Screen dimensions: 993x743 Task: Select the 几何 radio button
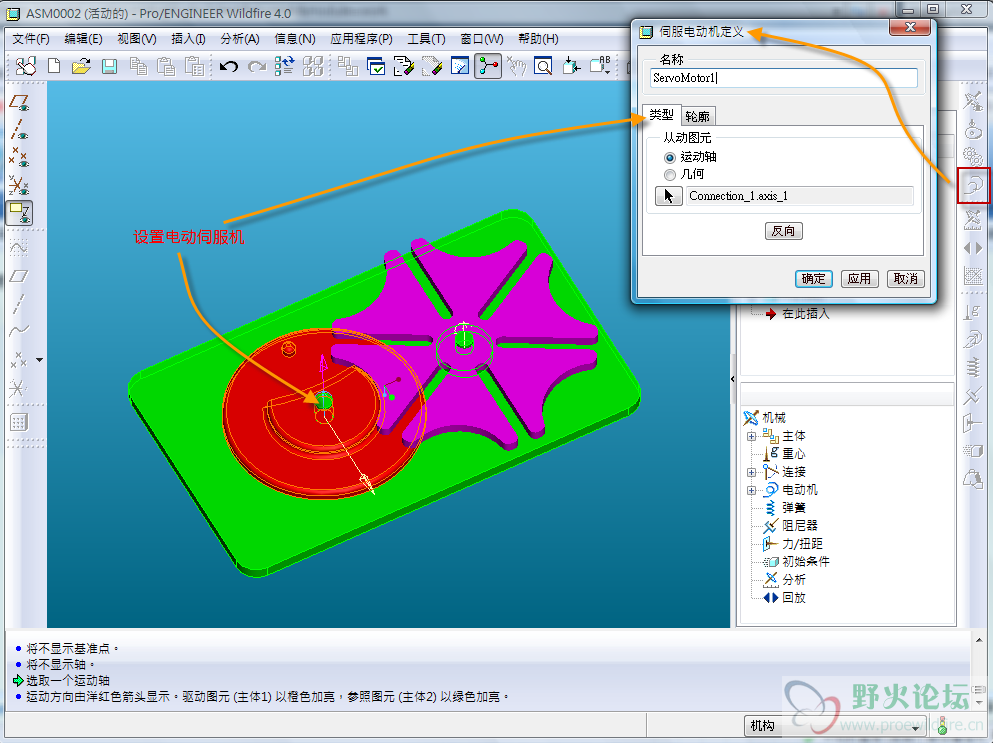(670, 174)
